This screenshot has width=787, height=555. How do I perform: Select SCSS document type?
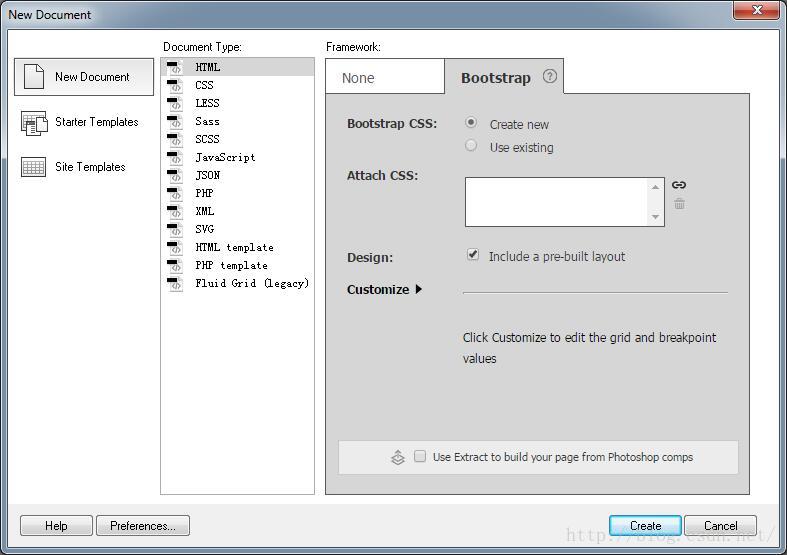237,140
